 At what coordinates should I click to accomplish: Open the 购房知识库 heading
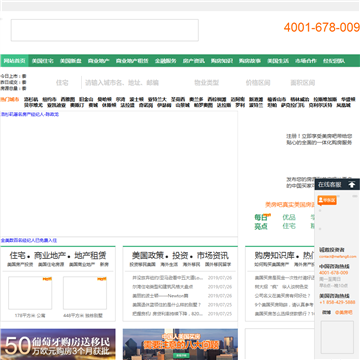pyautogui.click(x=275, y=256)
